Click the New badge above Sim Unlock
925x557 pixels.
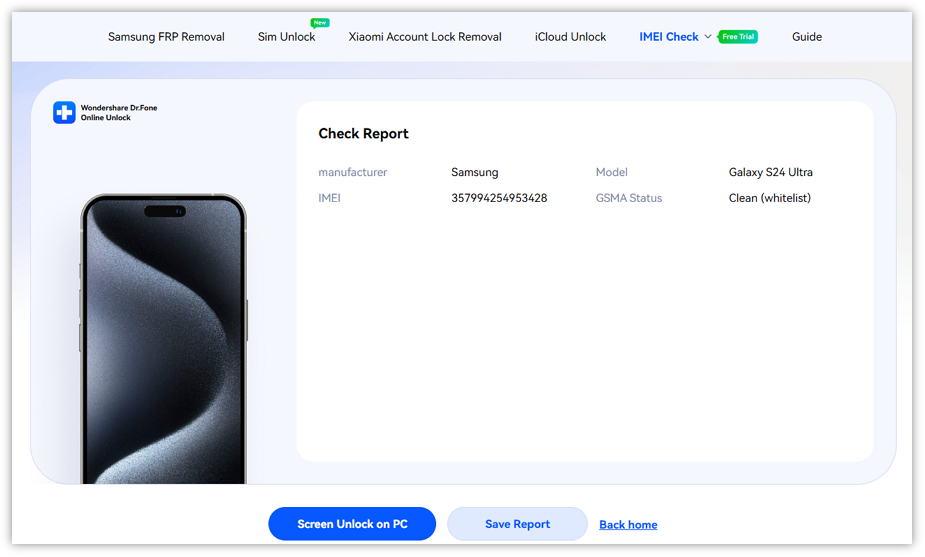(x=320, y=22)
